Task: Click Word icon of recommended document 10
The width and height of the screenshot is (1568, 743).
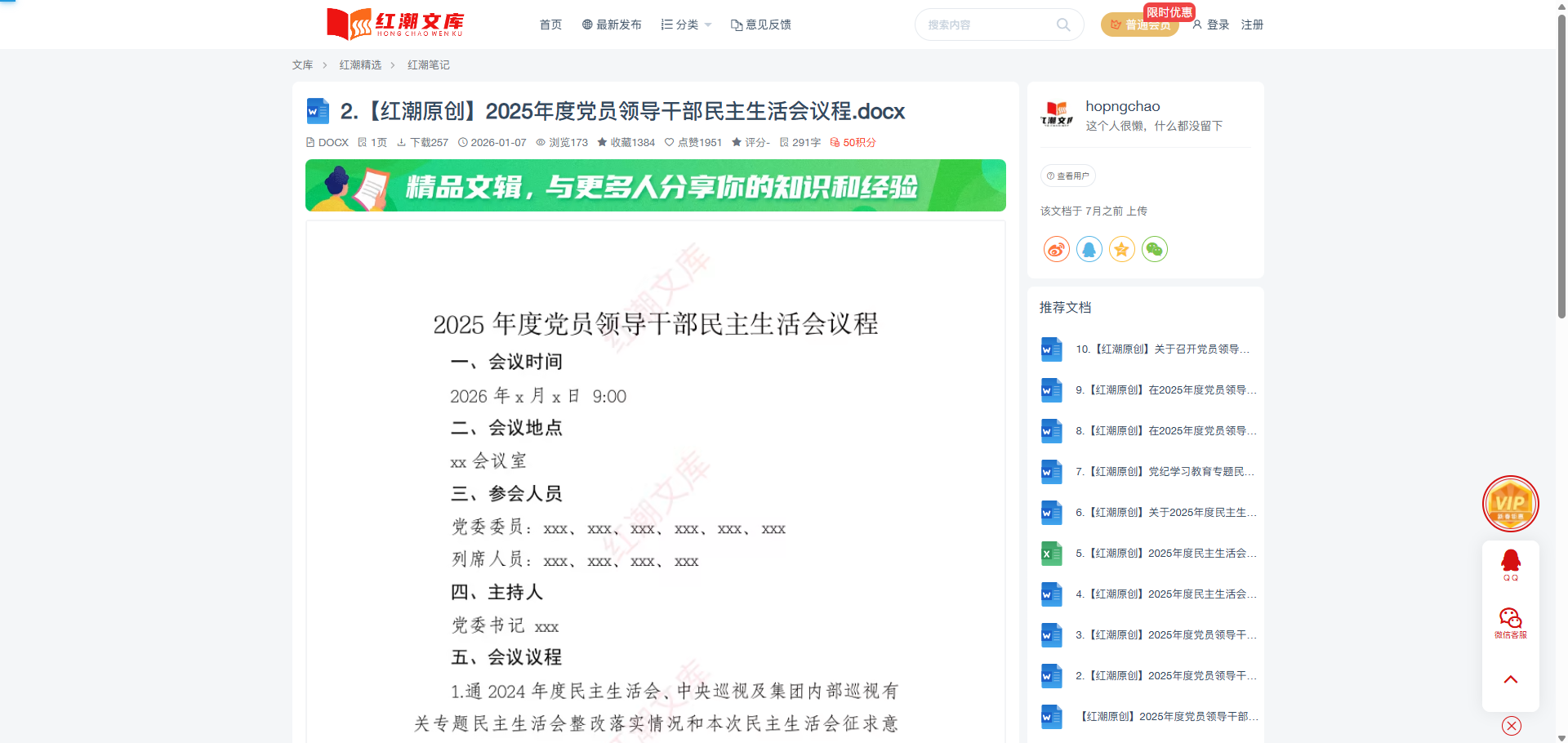Action: click(1051, 349)
